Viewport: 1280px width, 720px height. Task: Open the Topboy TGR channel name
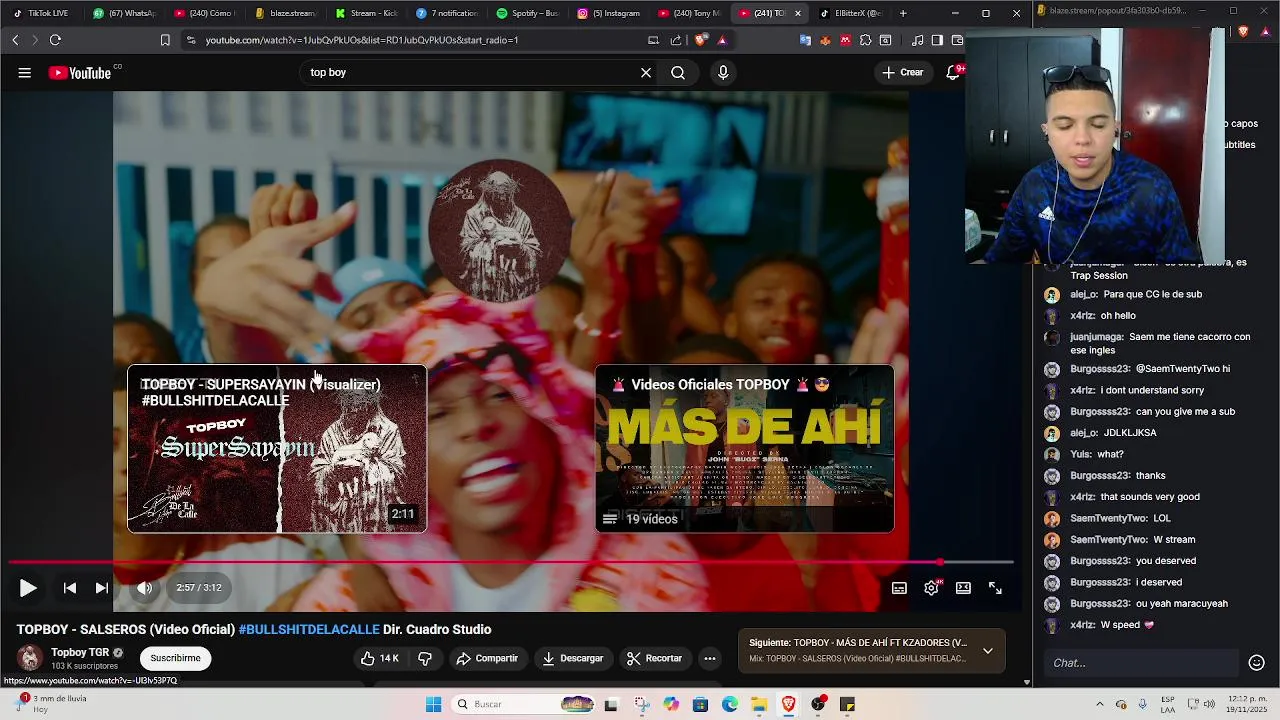click(80, 652)
